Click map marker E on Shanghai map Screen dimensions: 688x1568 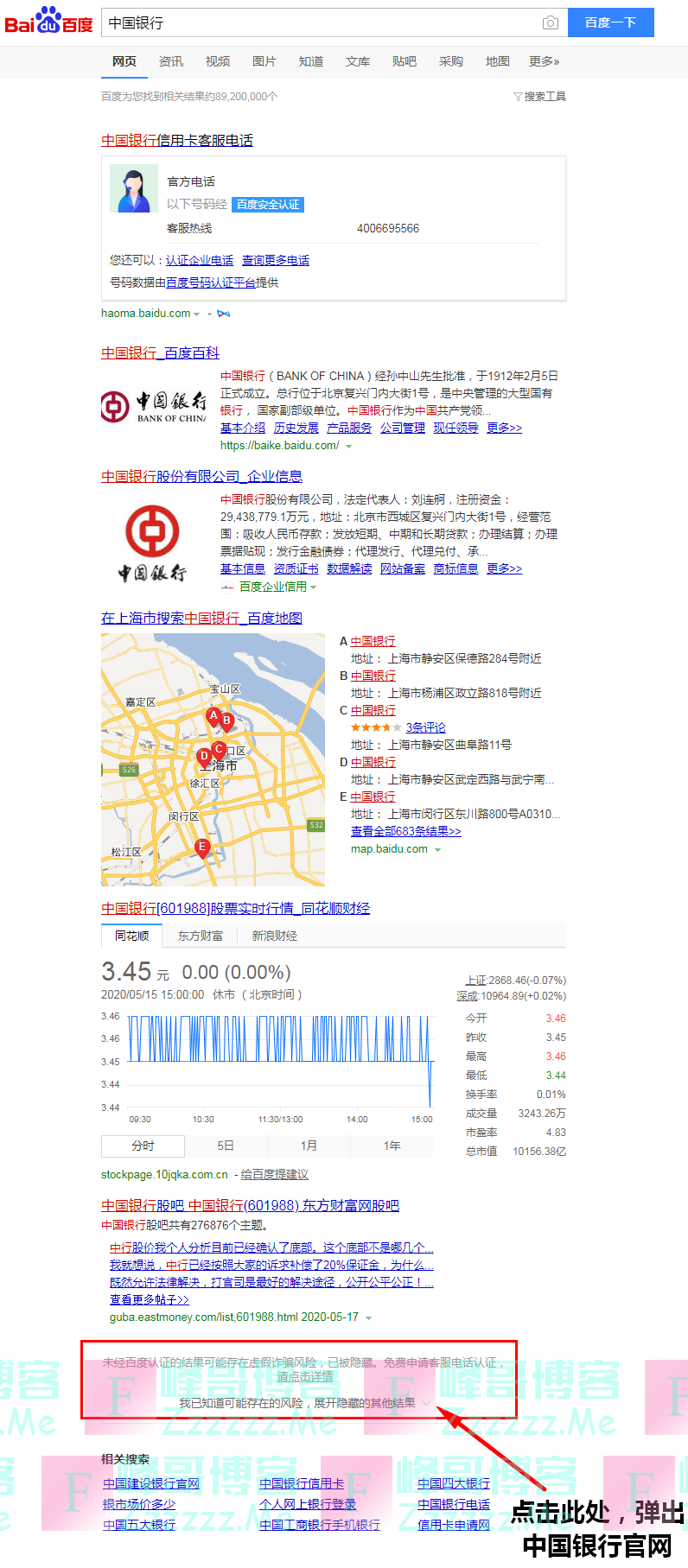(202, 847)
